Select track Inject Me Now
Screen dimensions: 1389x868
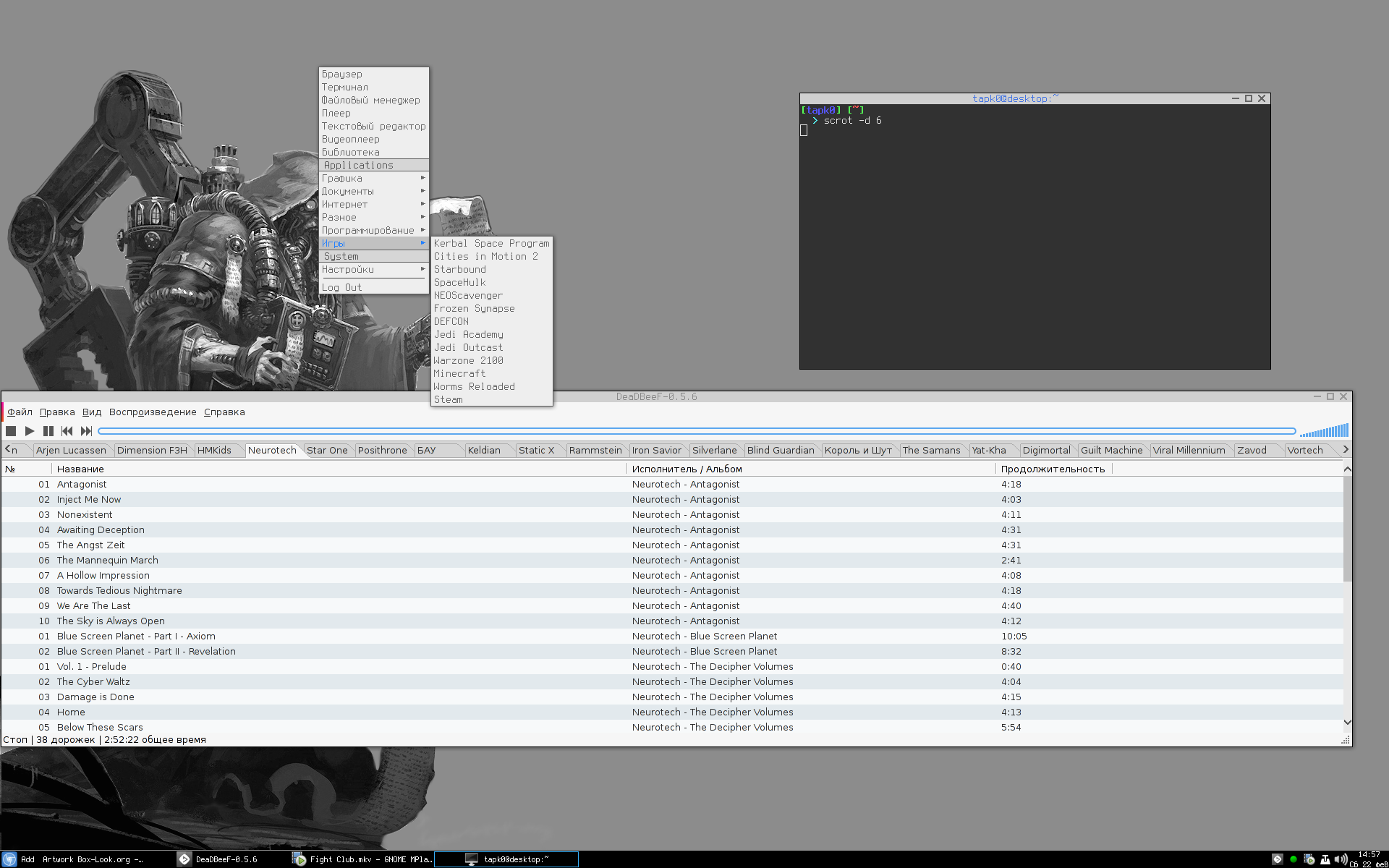pyautogui.click(x=672, y=499)
